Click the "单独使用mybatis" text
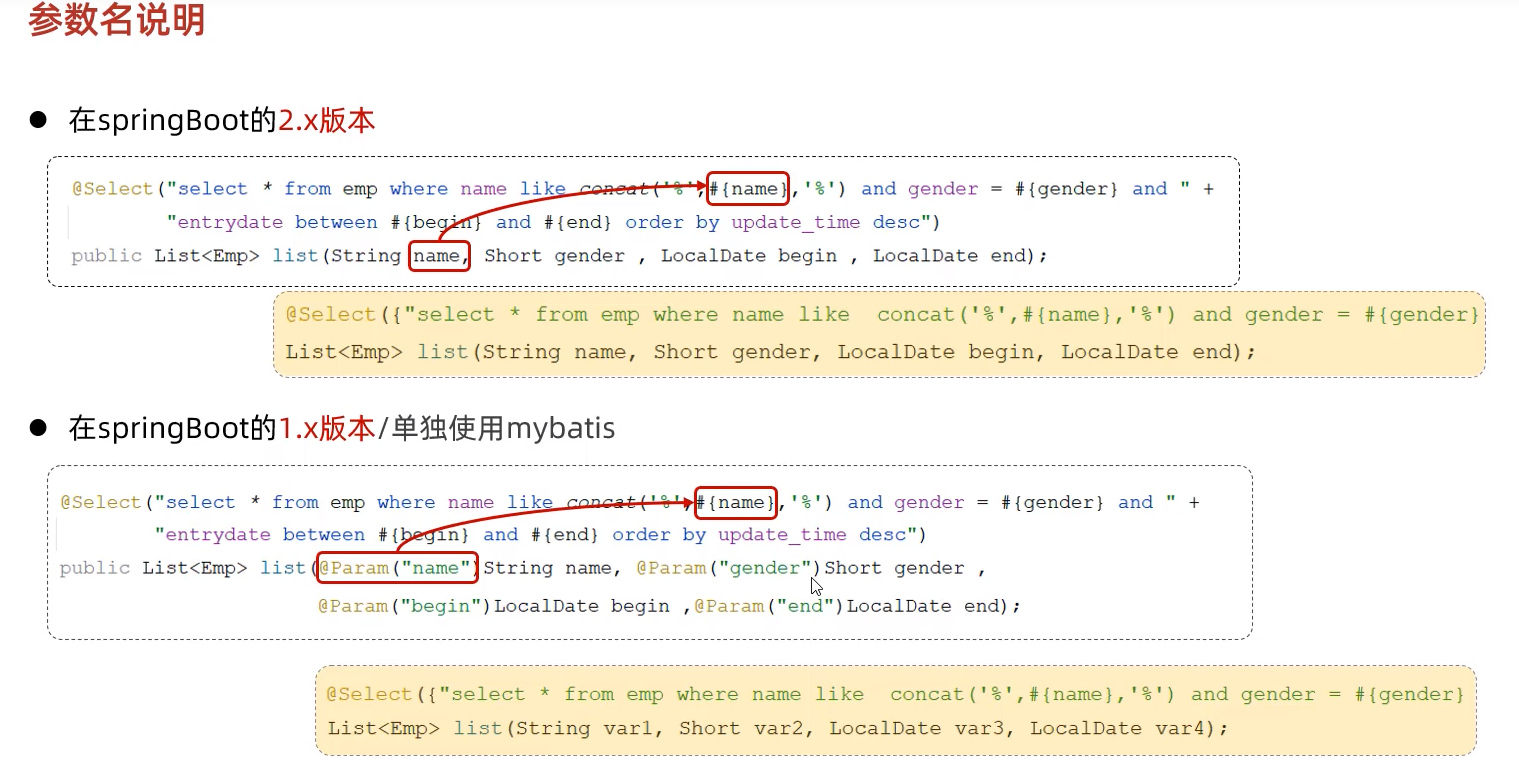 503,429
